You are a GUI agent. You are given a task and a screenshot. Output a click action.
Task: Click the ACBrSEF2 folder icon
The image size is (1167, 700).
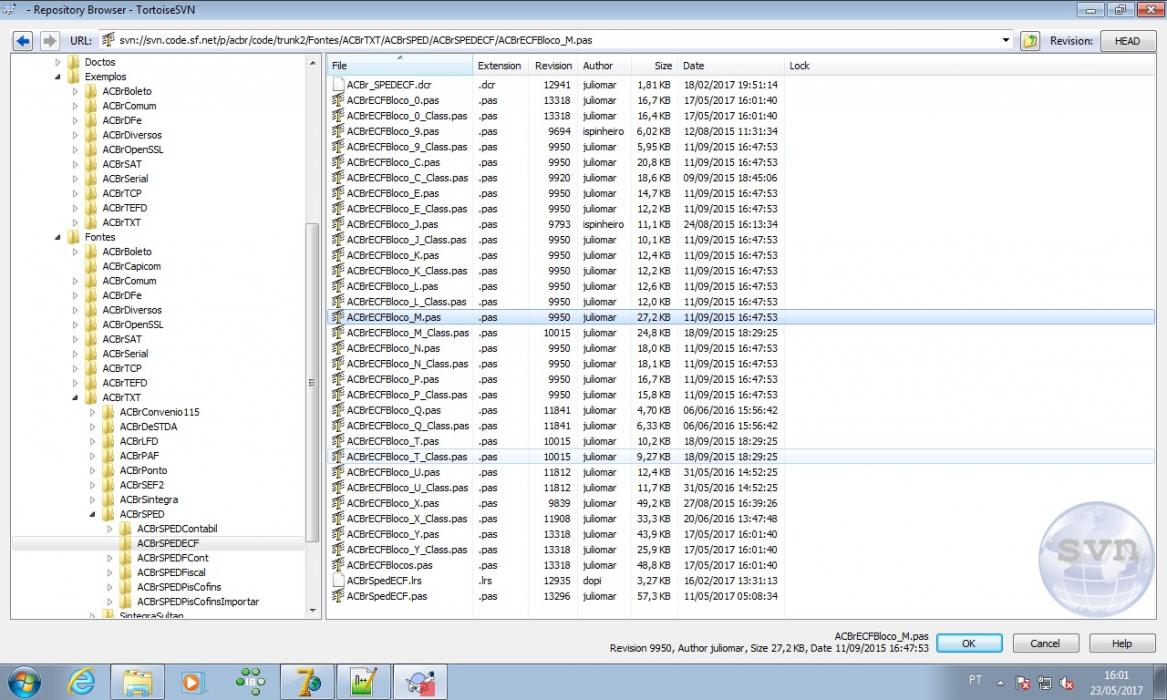[x=108, y=485]
